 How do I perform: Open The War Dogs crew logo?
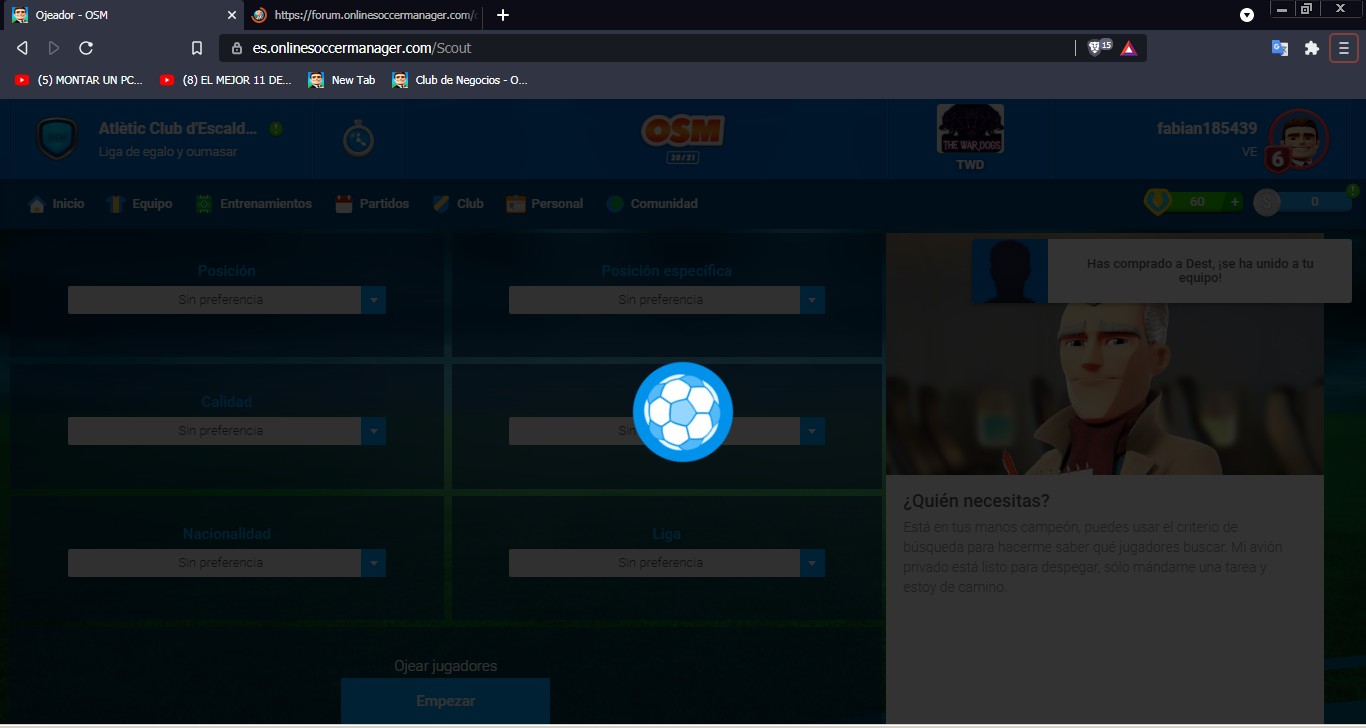click(x=970, y=129)
